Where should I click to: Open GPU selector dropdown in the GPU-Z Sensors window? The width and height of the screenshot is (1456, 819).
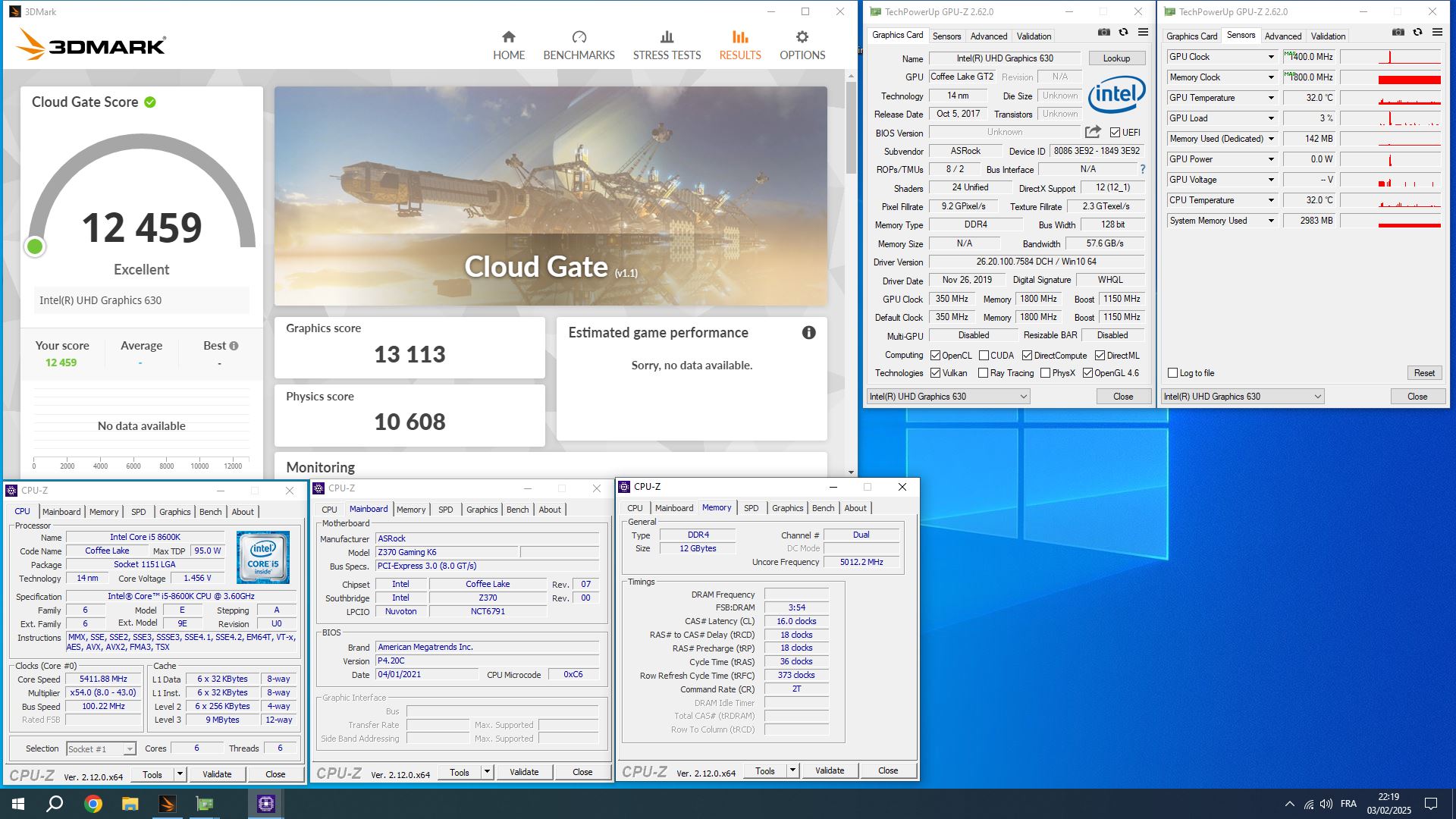coord(1242,397)
